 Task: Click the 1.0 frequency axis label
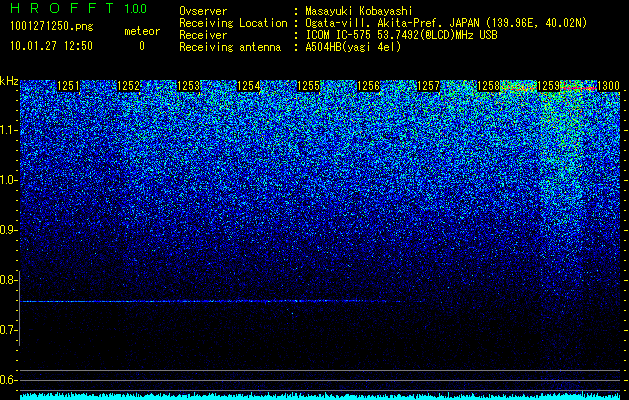click(x=8, y=180)
